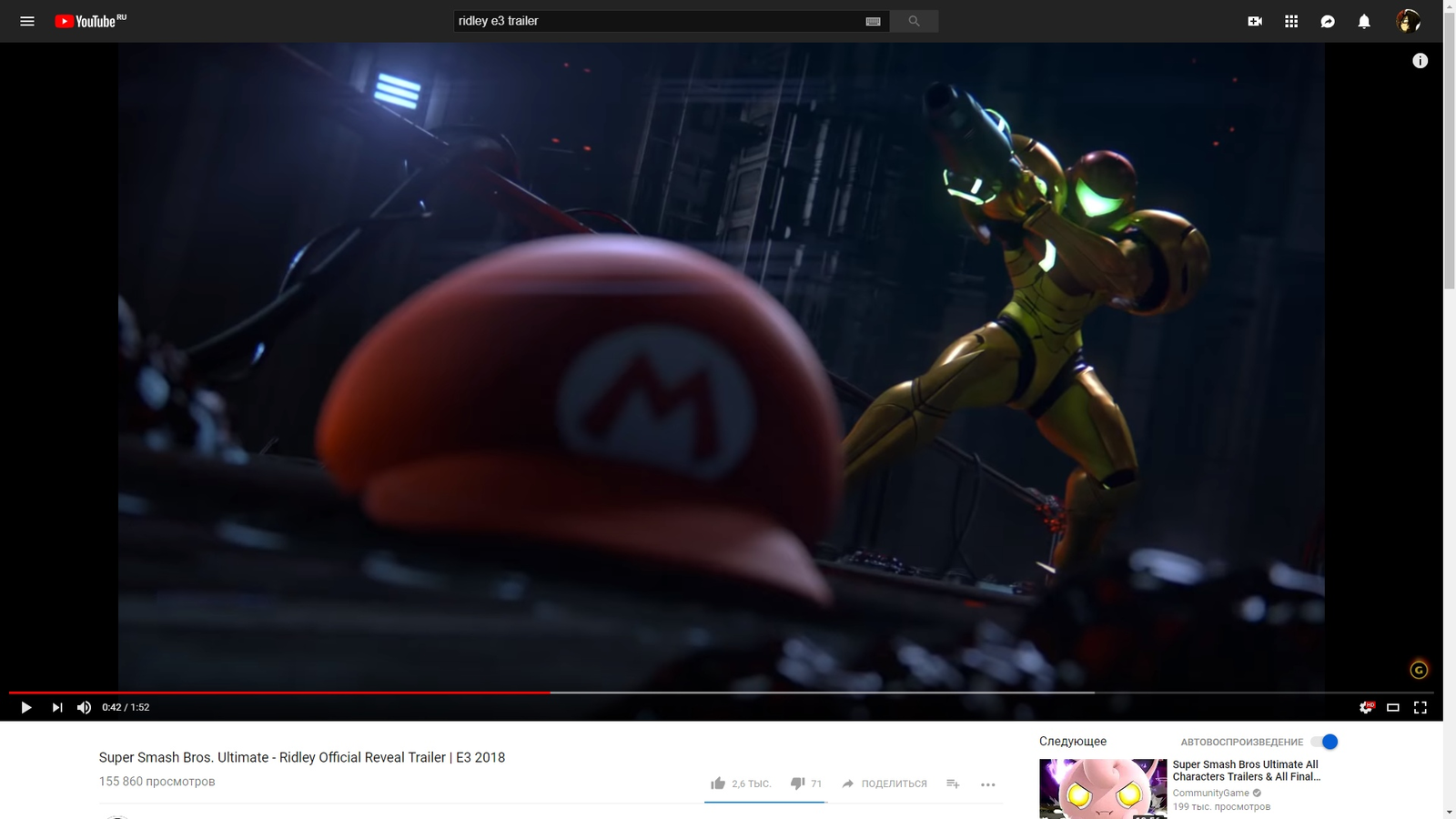
Task: Click the create video camera icon
Action: (x=1255, y=21)
